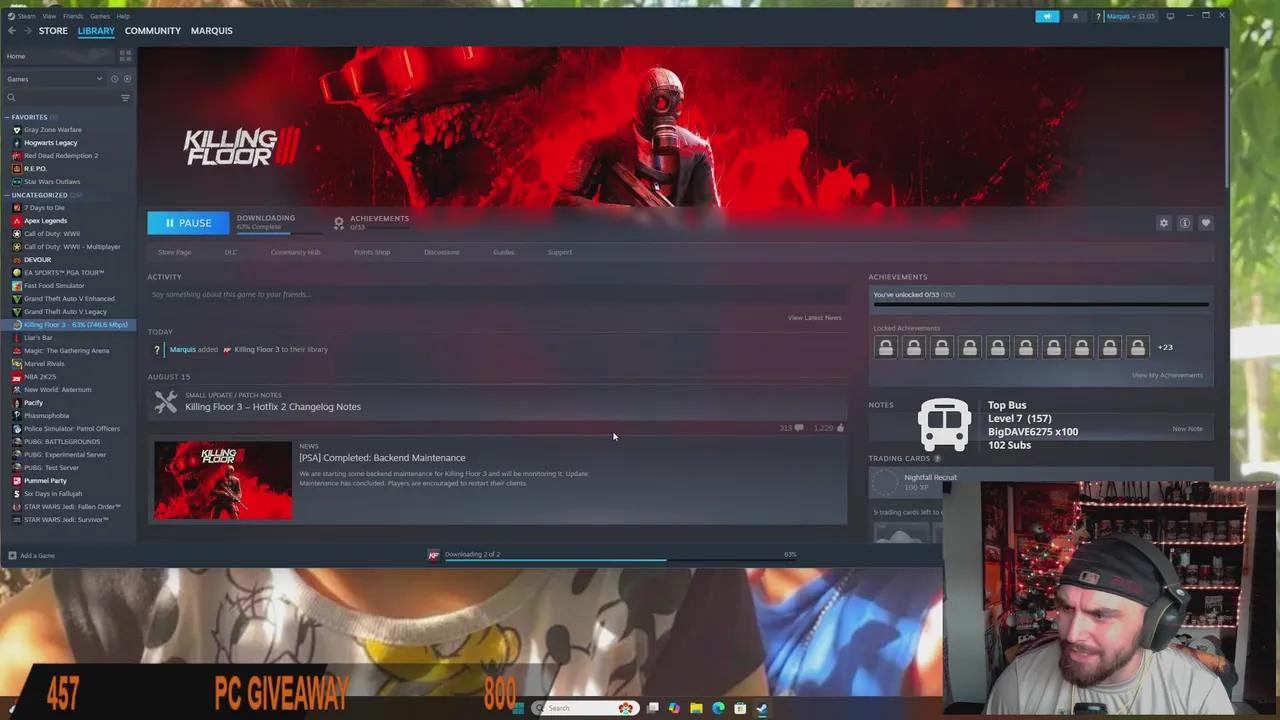Add Killing Floor 3 to favorites heart

click(1206, 223)
